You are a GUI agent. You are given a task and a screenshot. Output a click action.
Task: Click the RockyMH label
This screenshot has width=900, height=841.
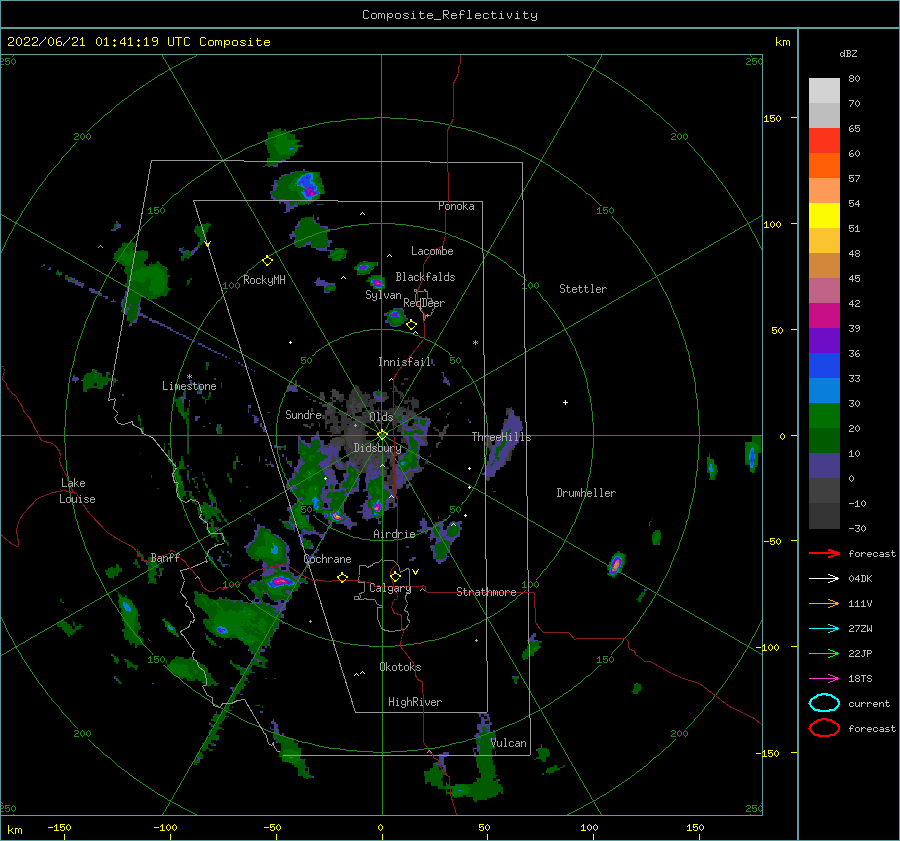264,280
